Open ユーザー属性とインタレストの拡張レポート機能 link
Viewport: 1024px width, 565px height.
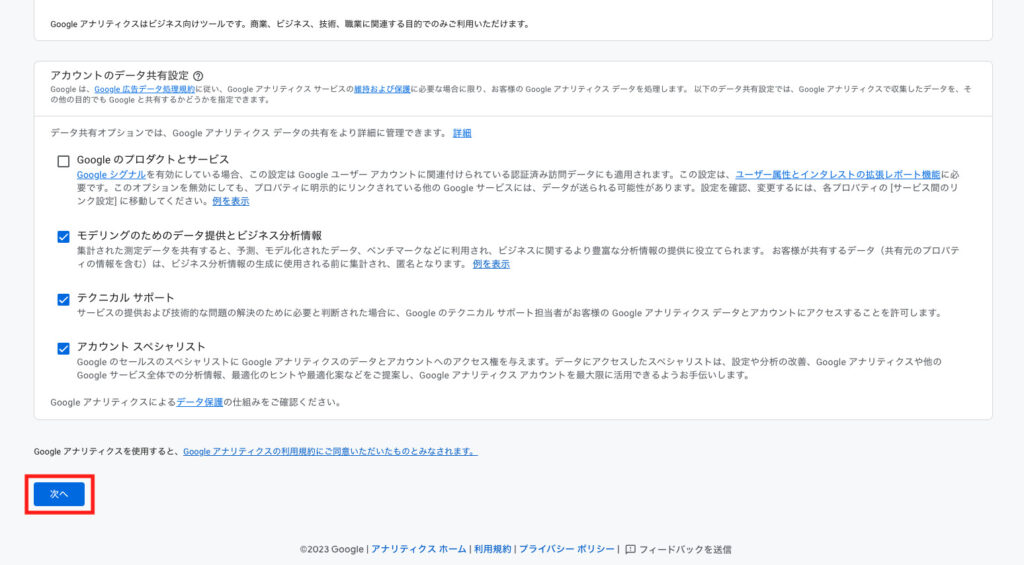click(837, 174)
